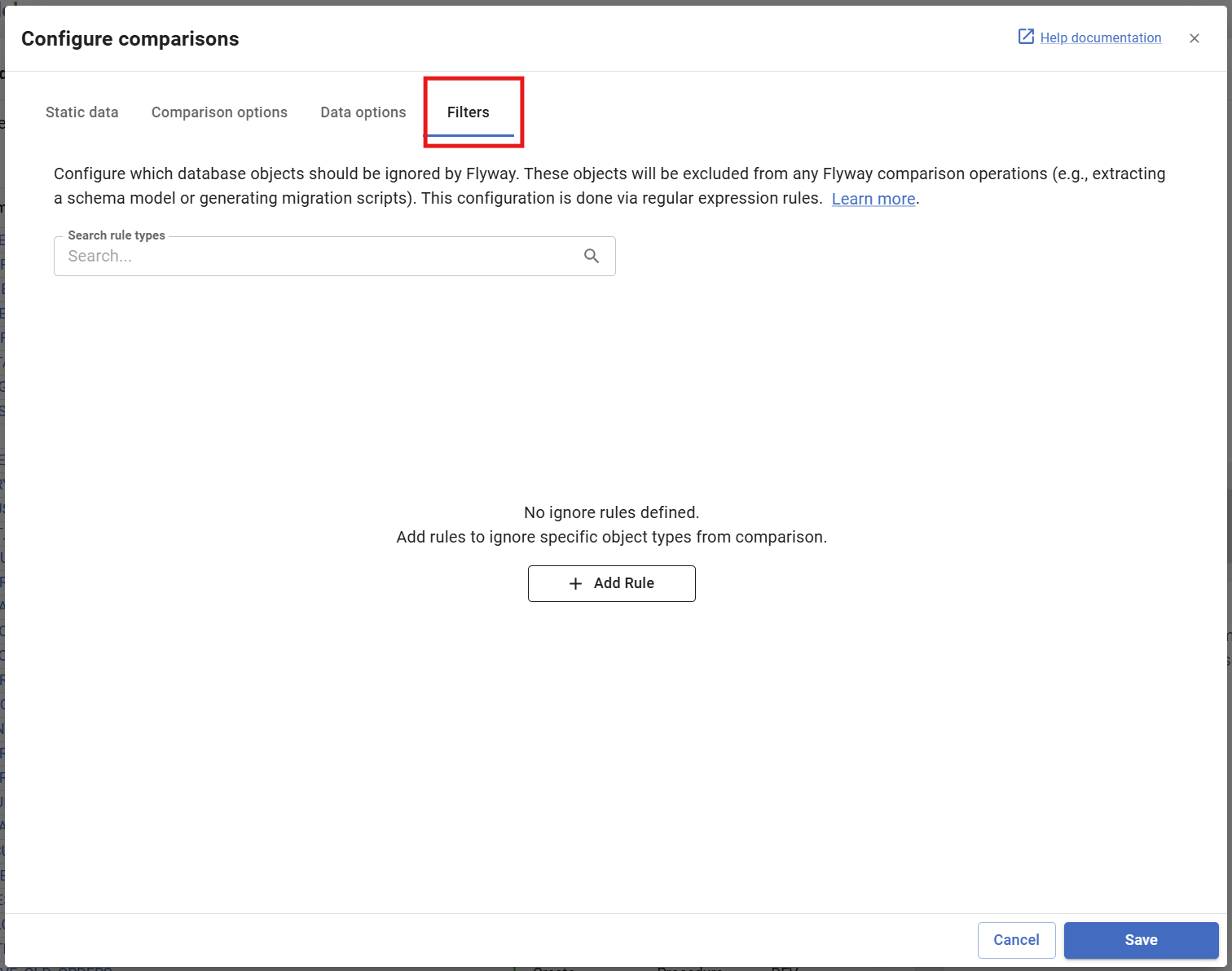Screen dimensions: 1232x971
Task: Cancel the comparison configuration changes
Action: point(1016,940)
